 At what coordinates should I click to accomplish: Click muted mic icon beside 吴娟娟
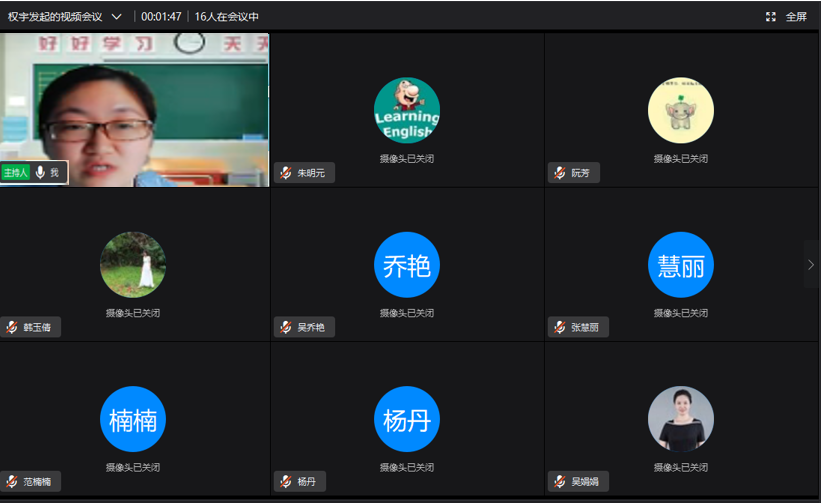(x=561, y=482)
